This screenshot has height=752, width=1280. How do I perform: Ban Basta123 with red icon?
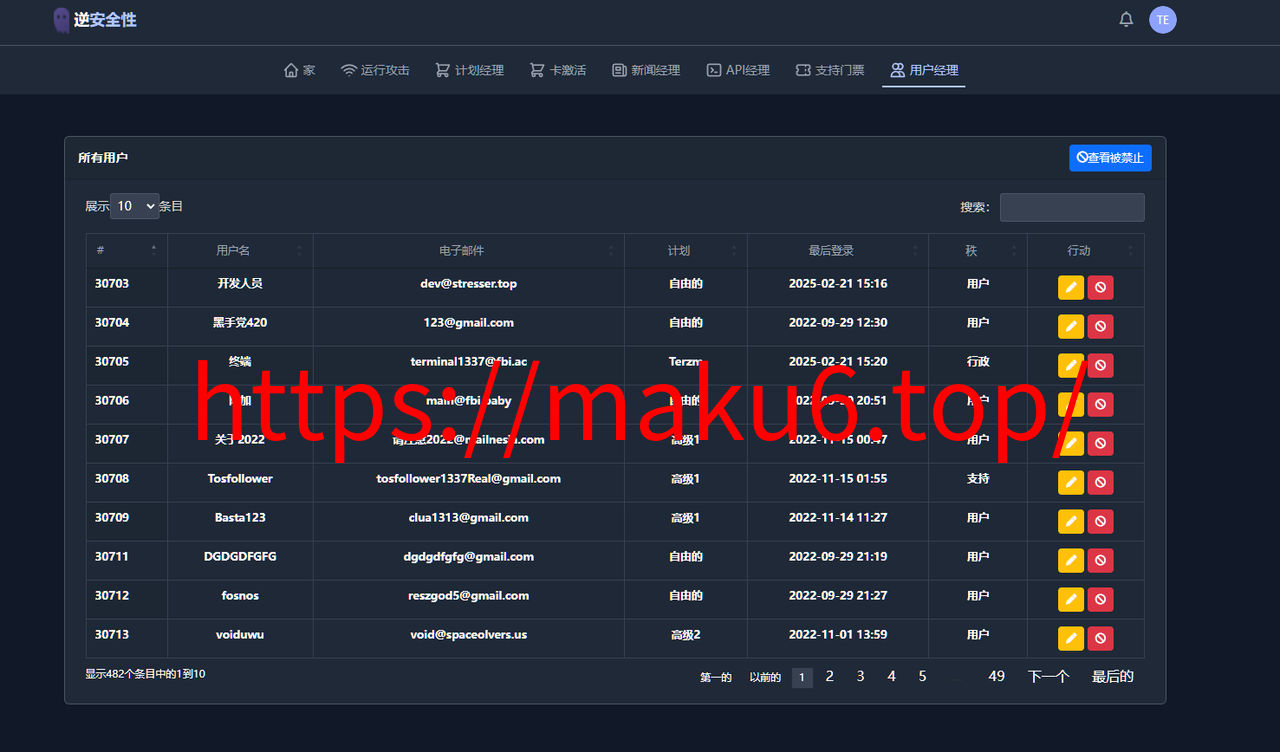pyautogui.click(x=1100, y=521)
